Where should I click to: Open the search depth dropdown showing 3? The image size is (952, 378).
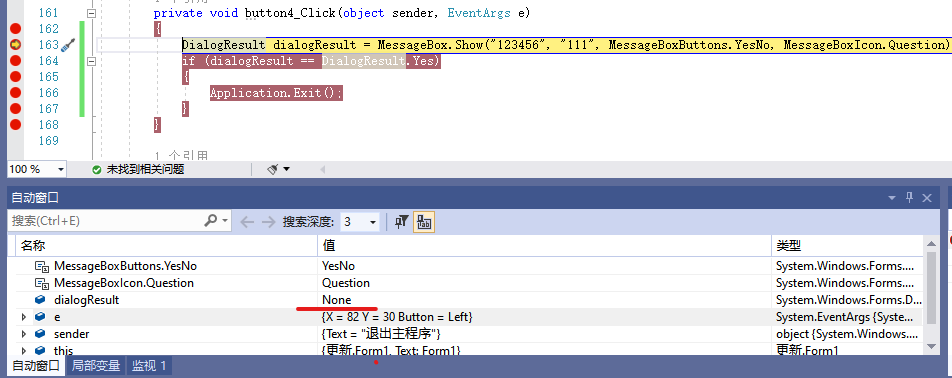(360, 222)
